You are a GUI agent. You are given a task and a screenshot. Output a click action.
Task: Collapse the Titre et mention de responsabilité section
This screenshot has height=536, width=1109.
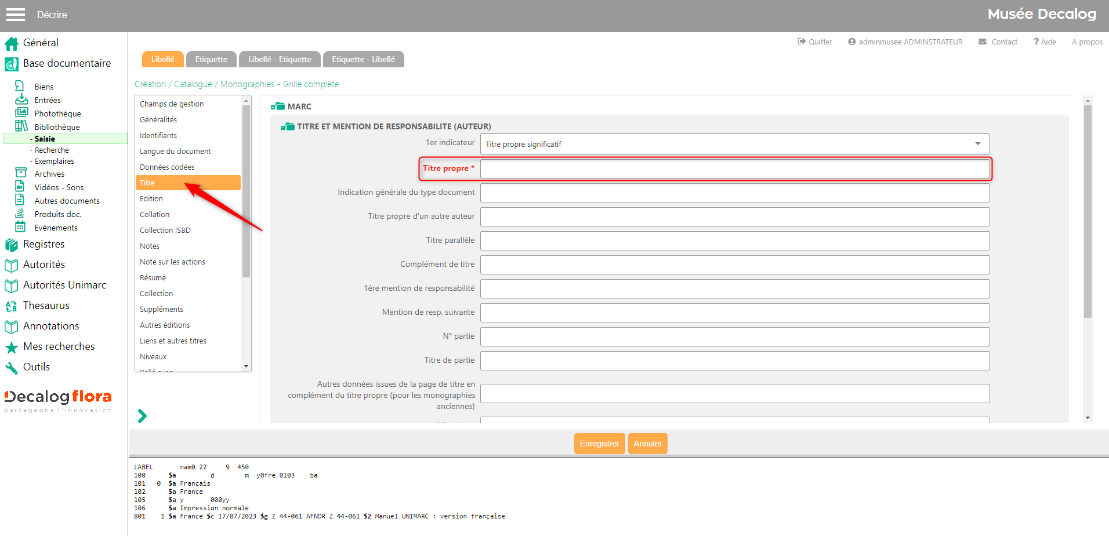(288, 127)
